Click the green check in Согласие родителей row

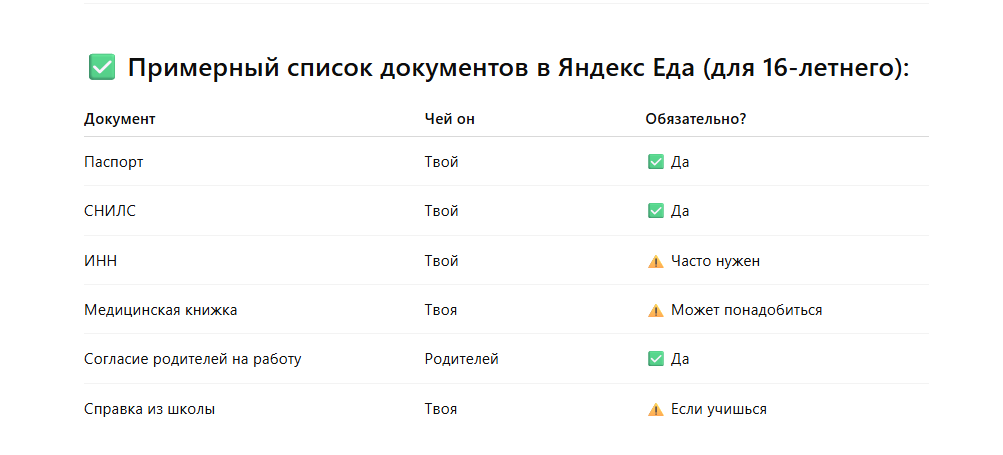655,359
